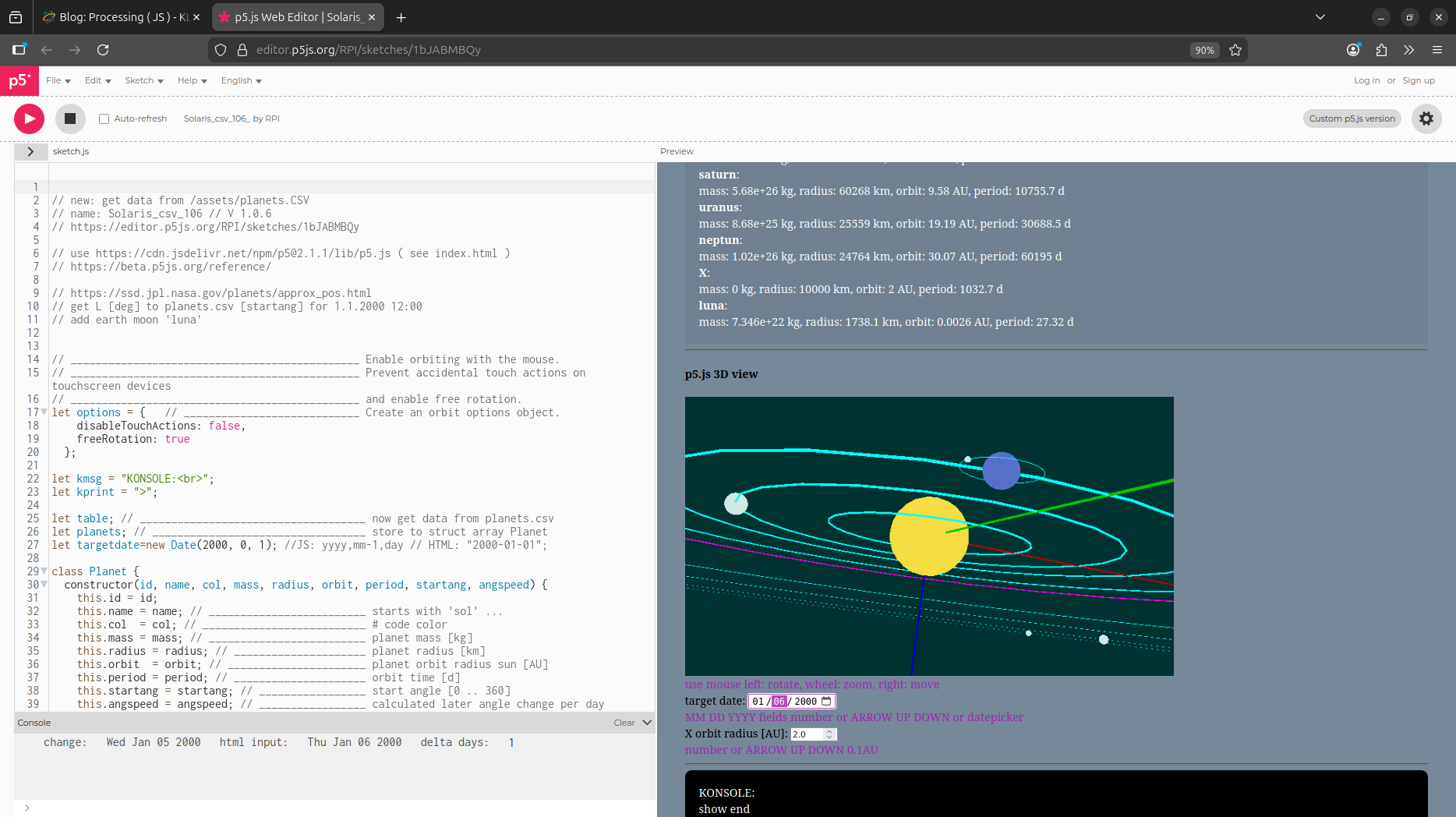Expand the sketch files sidebar
Viewport: 1456px width, 817px height.
[30, 151]
